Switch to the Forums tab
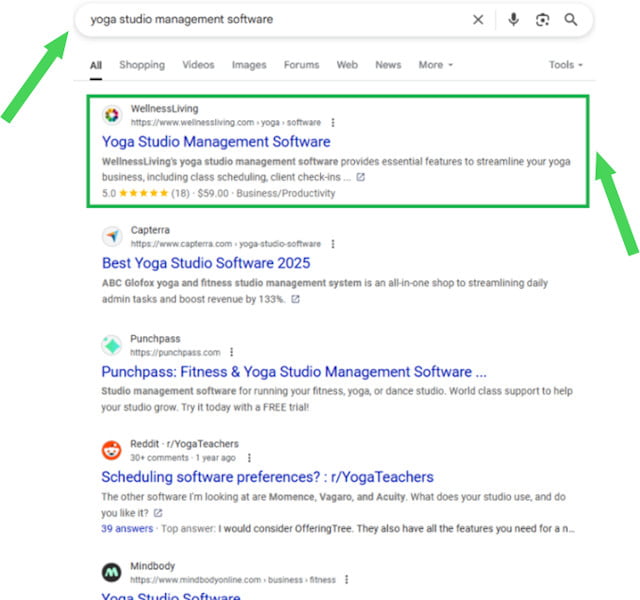 302,65
